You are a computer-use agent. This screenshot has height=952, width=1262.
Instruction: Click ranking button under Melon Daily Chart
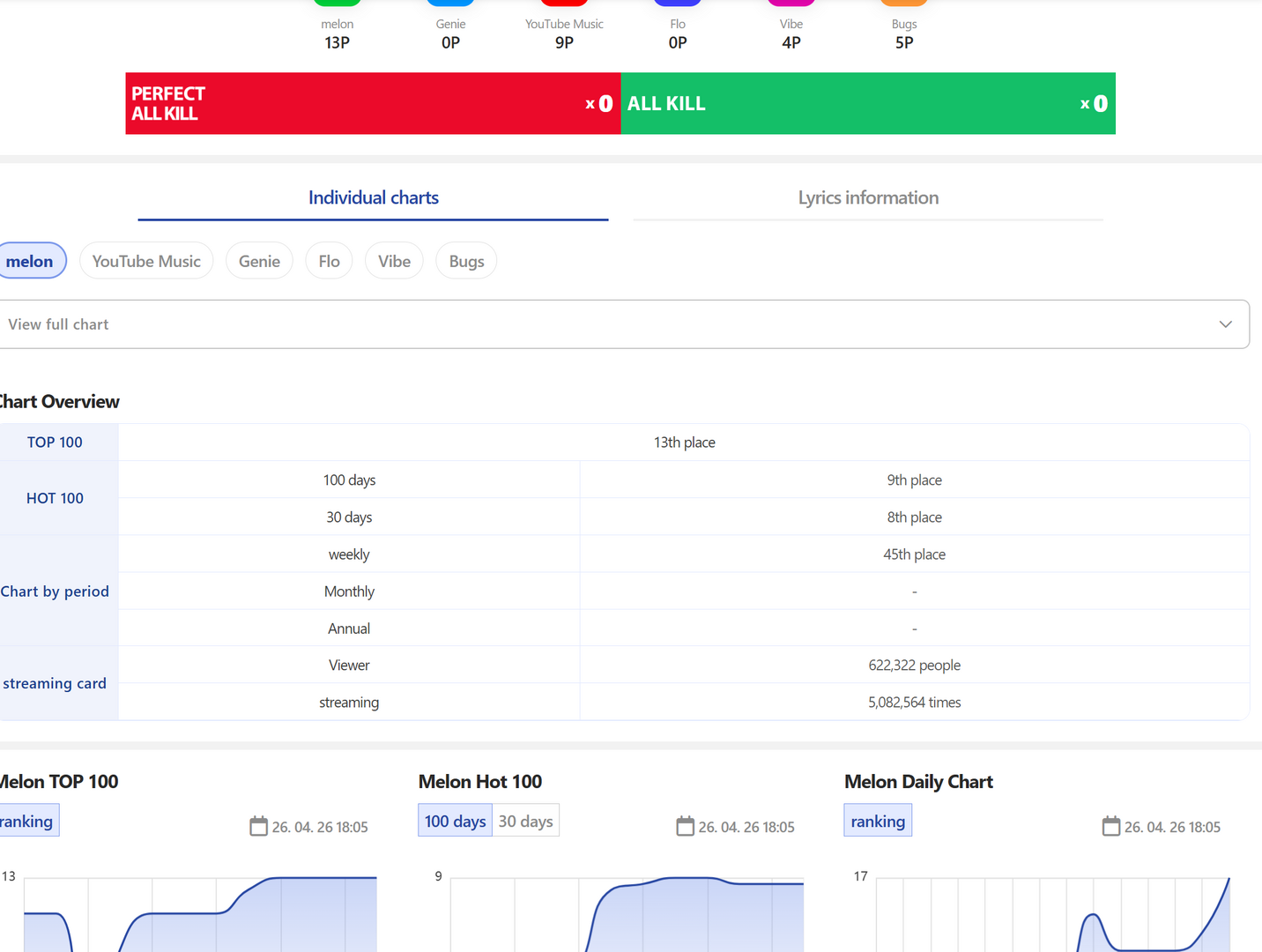tap(878, 821)
